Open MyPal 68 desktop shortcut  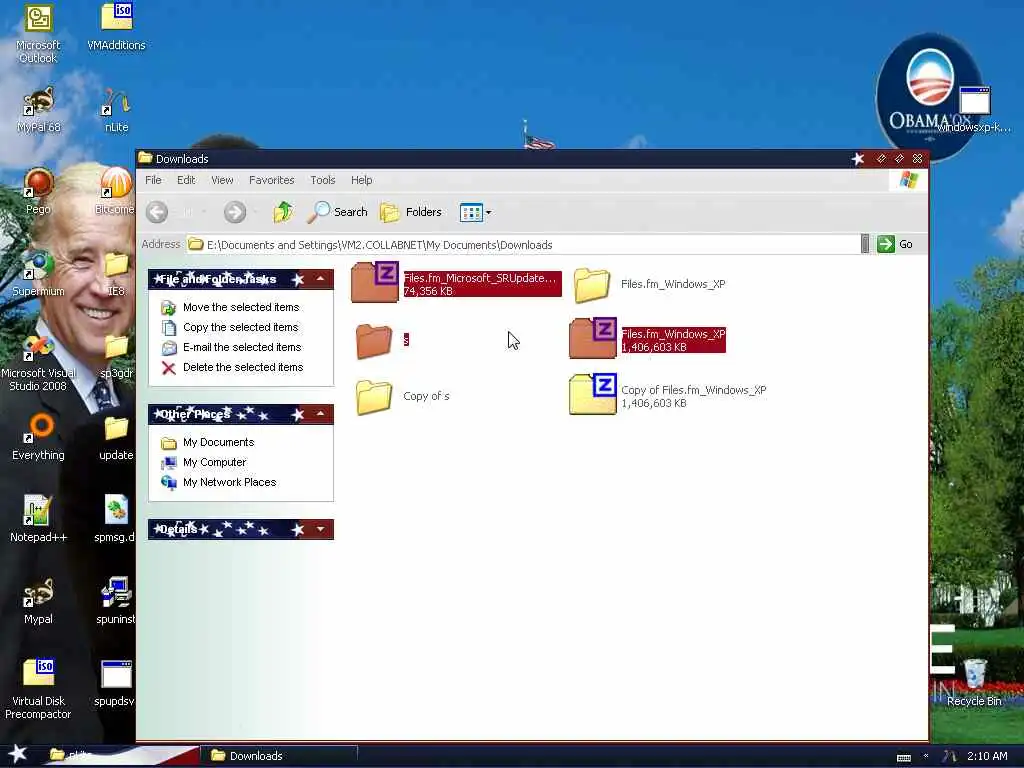point(39,110)
